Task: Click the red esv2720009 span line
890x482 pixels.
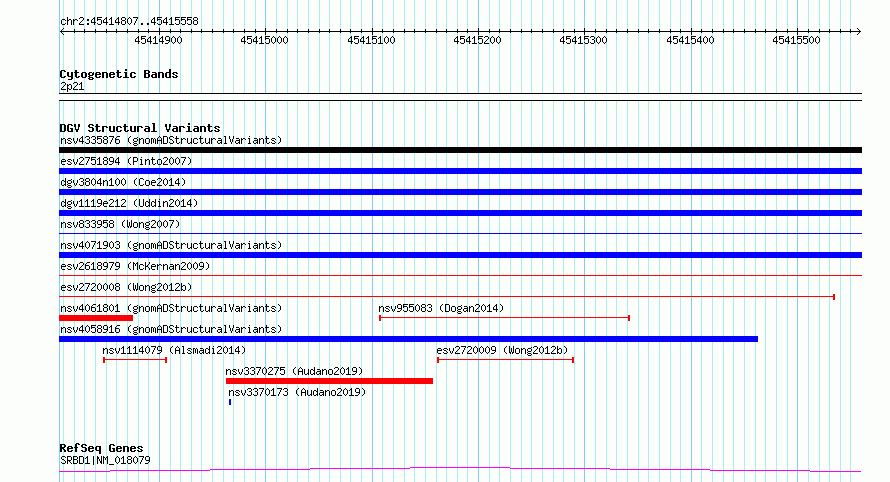Action: pyautogui.click(x=506, y=360)
